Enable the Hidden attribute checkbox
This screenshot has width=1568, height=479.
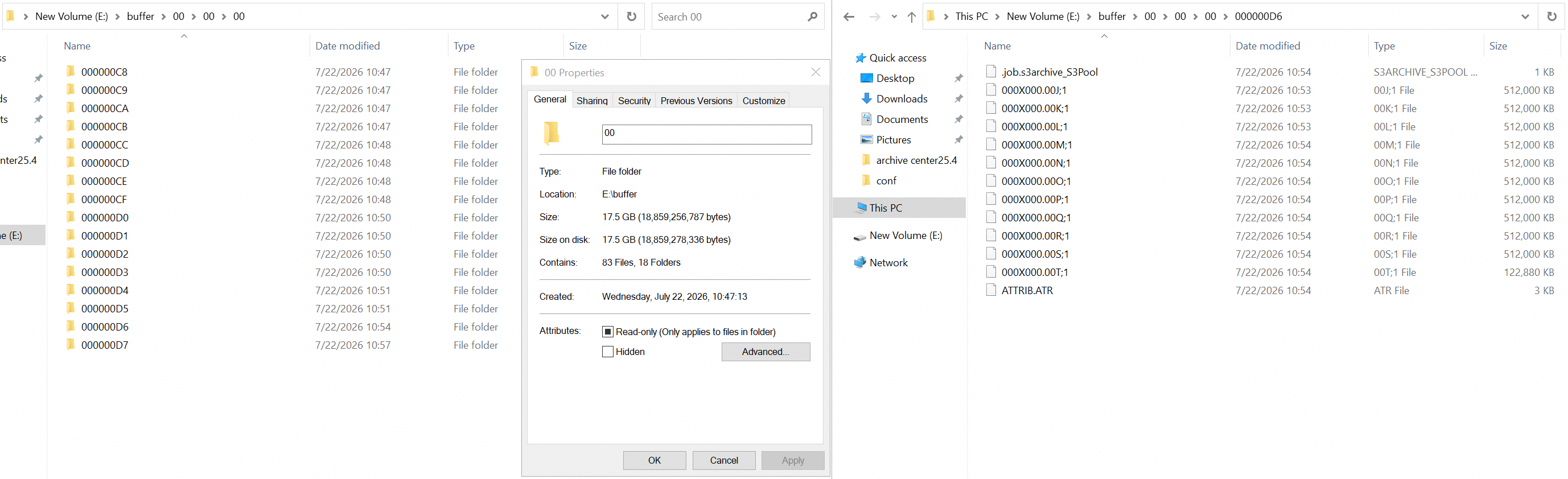click(x=607, y=352)
